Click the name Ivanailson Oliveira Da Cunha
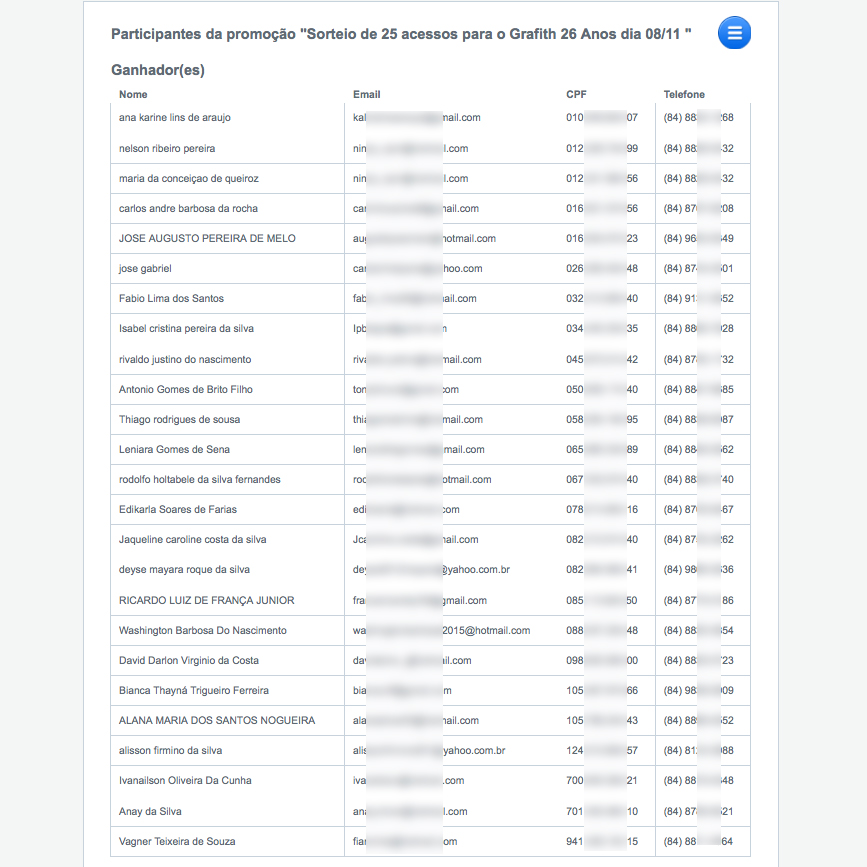This screenshot has width=867, height=867. click(x=185, y=781)
